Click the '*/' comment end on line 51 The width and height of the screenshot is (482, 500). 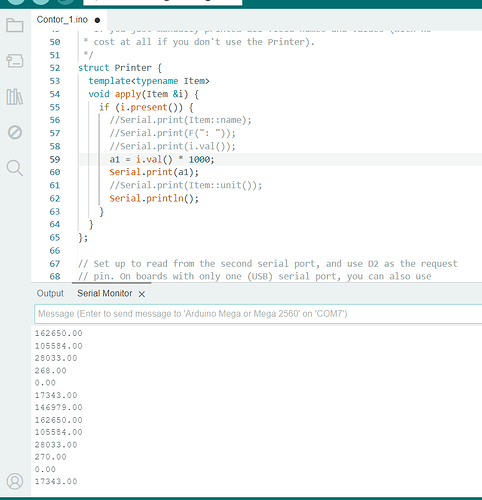(x=88, y=55)
